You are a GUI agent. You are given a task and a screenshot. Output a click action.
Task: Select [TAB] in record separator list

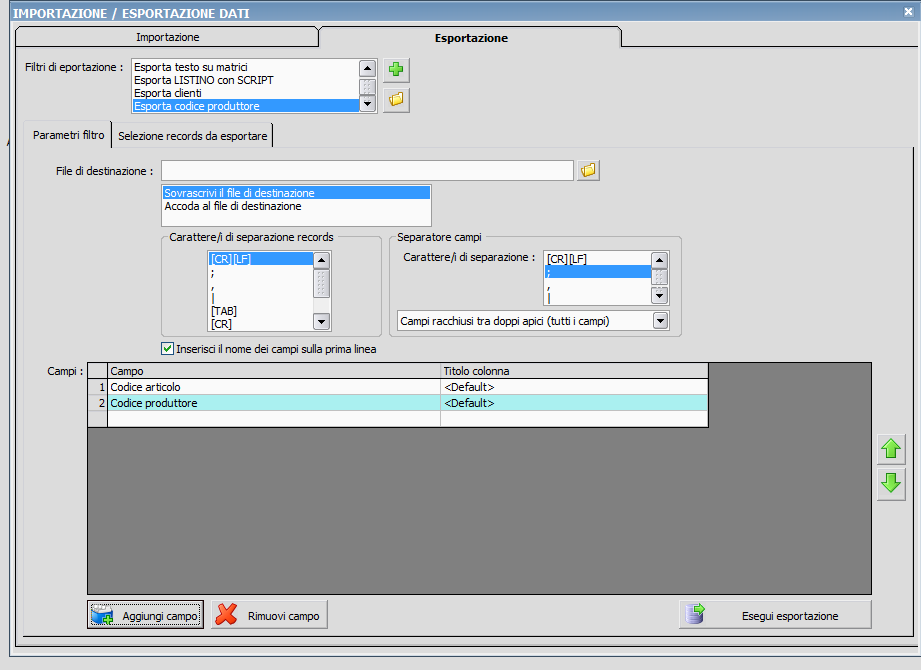click(x=261, y=311)
